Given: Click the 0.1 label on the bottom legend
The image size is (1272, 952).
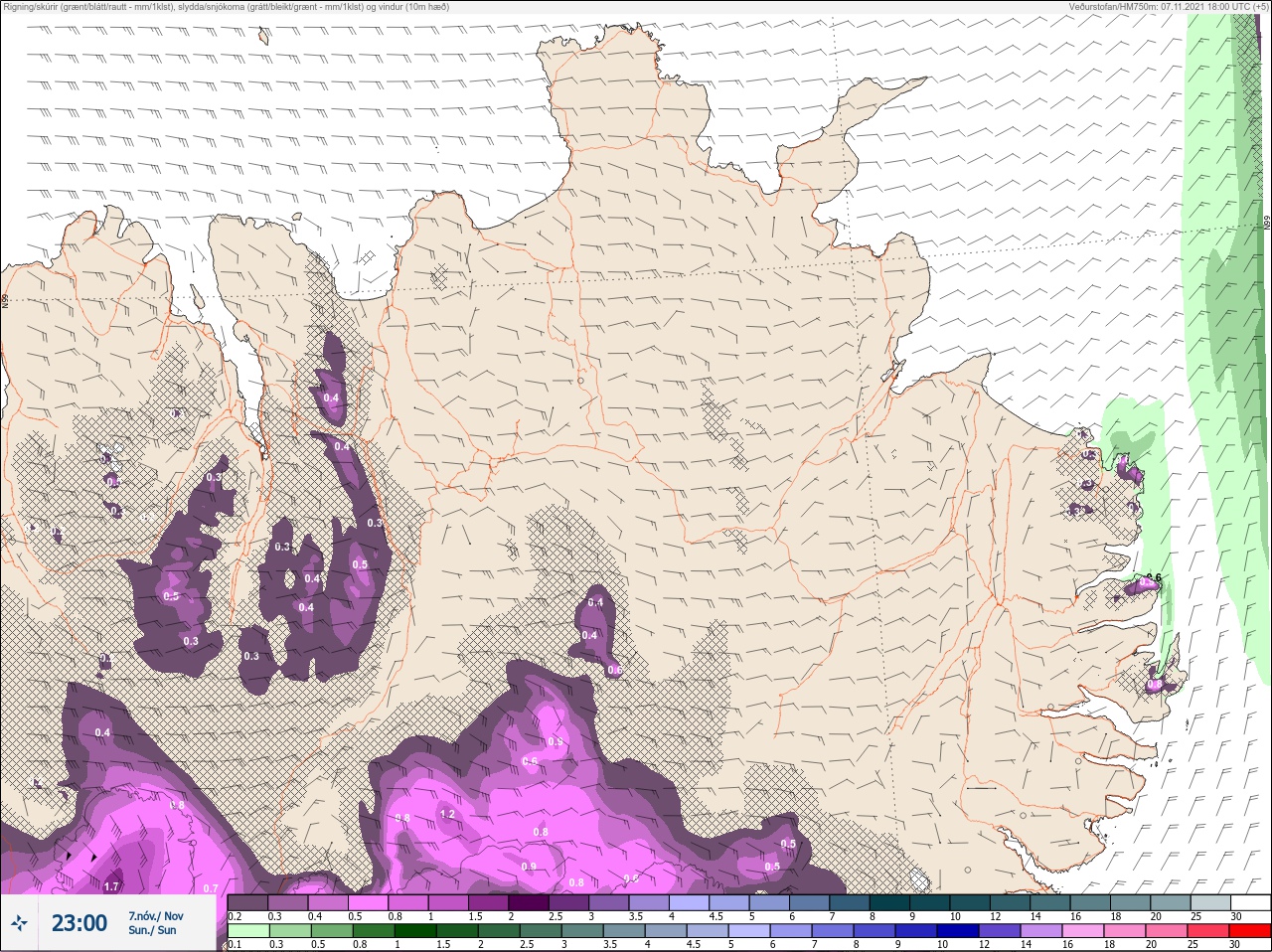Looking at the screenshot, I should [x=234, y=944].
